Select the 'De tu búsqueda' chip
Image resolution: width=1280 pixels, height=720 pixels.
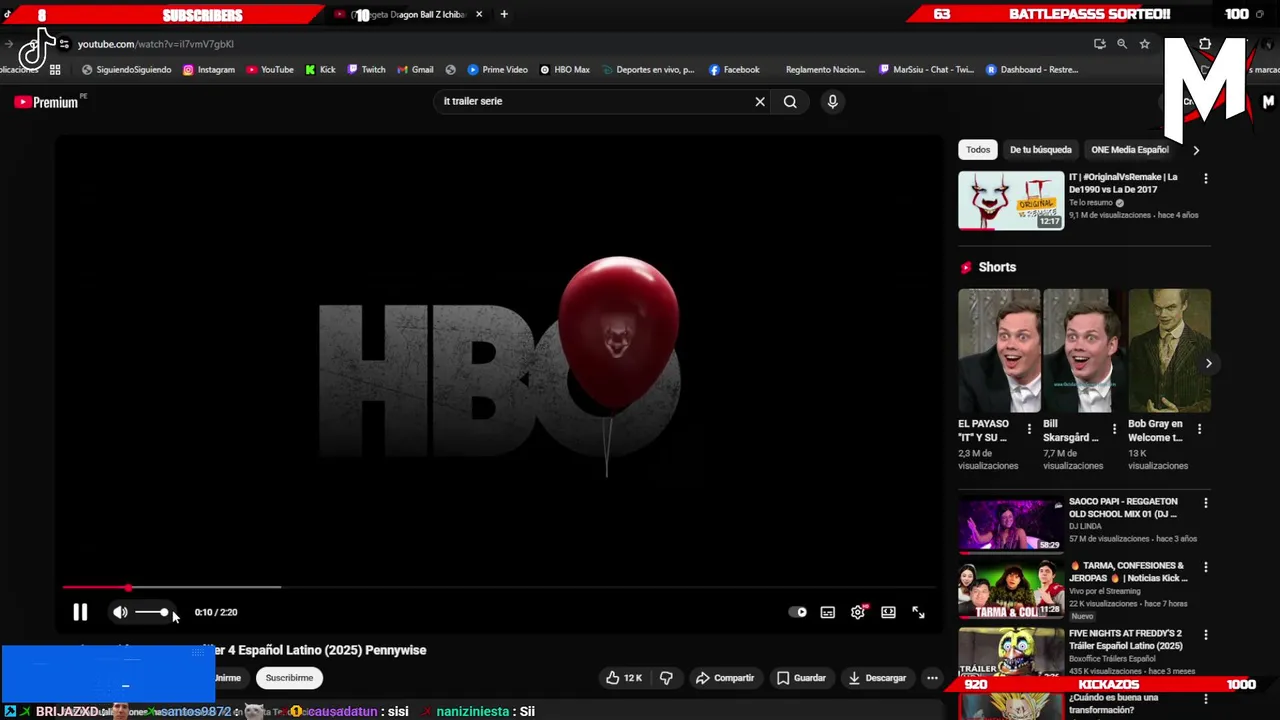point(1040,150)
